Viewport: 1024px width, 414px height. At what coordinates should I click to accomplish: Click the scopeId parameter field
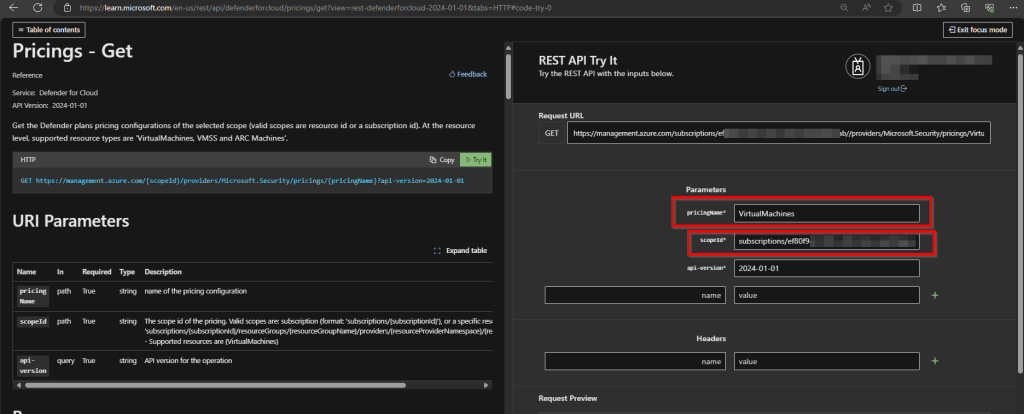pos(825,241)
